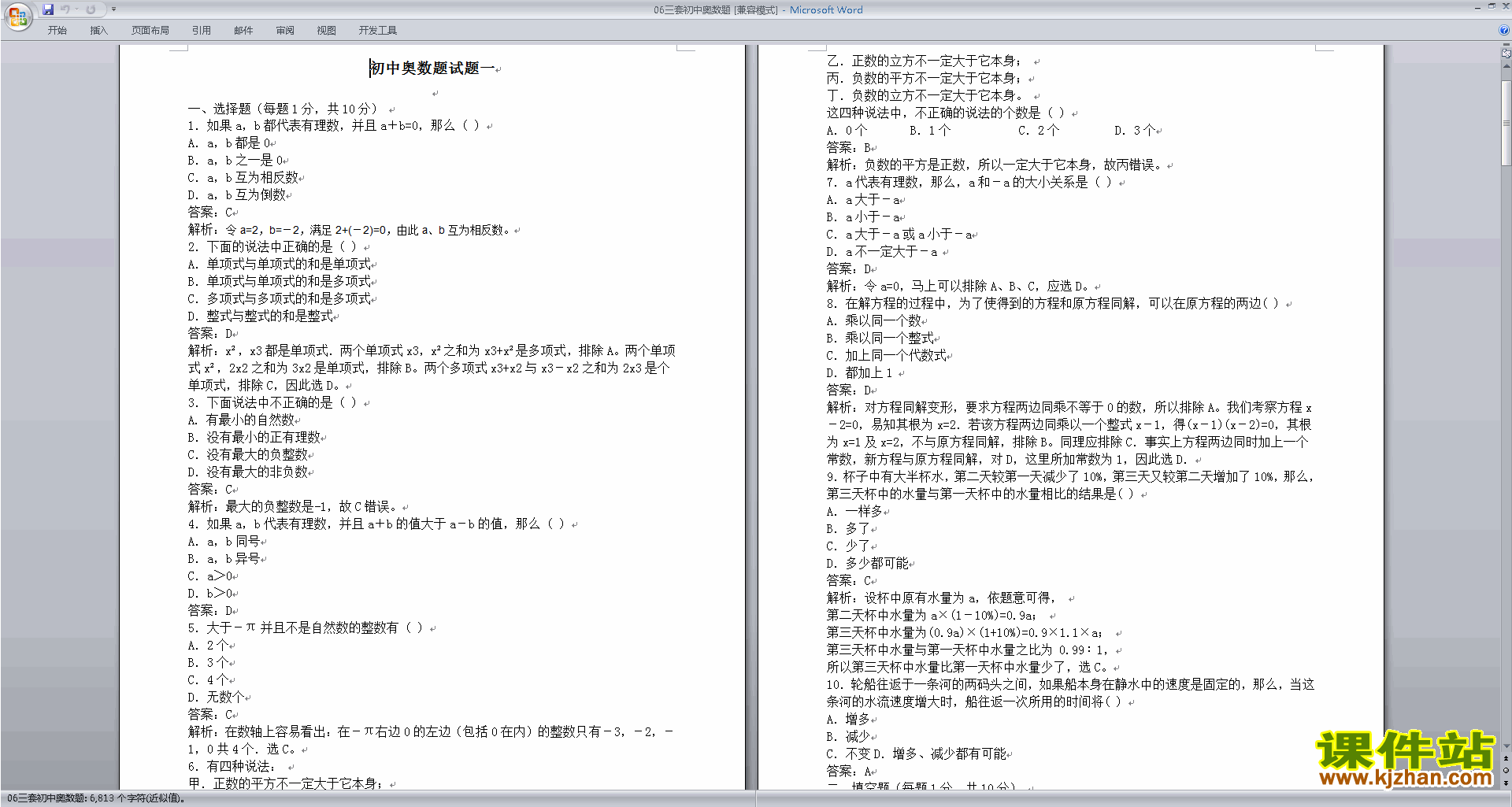Click question 2 下面的说法中正确的是
This screenshot has height=807, width=1512.
click(x=272, y=247)
